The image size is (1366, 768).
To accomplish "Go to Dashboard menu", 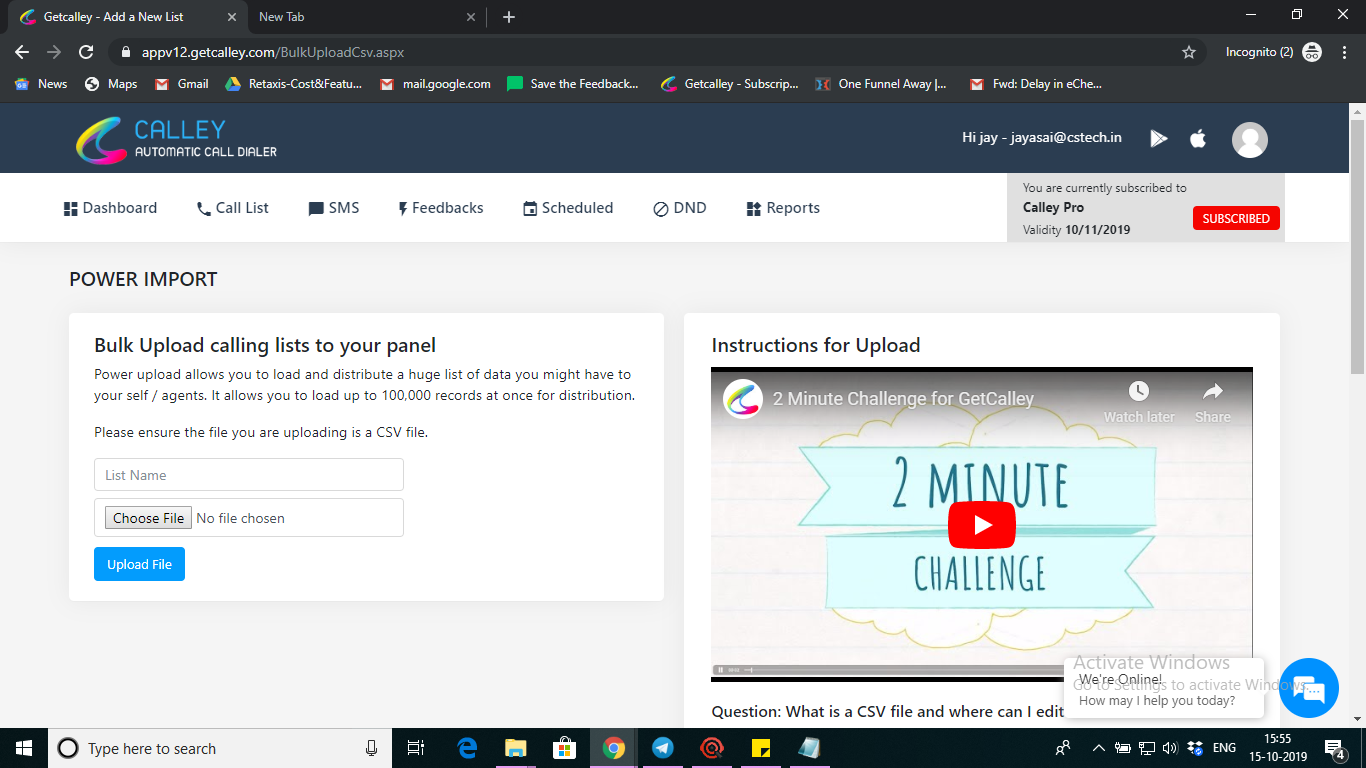I will point(111,208).
